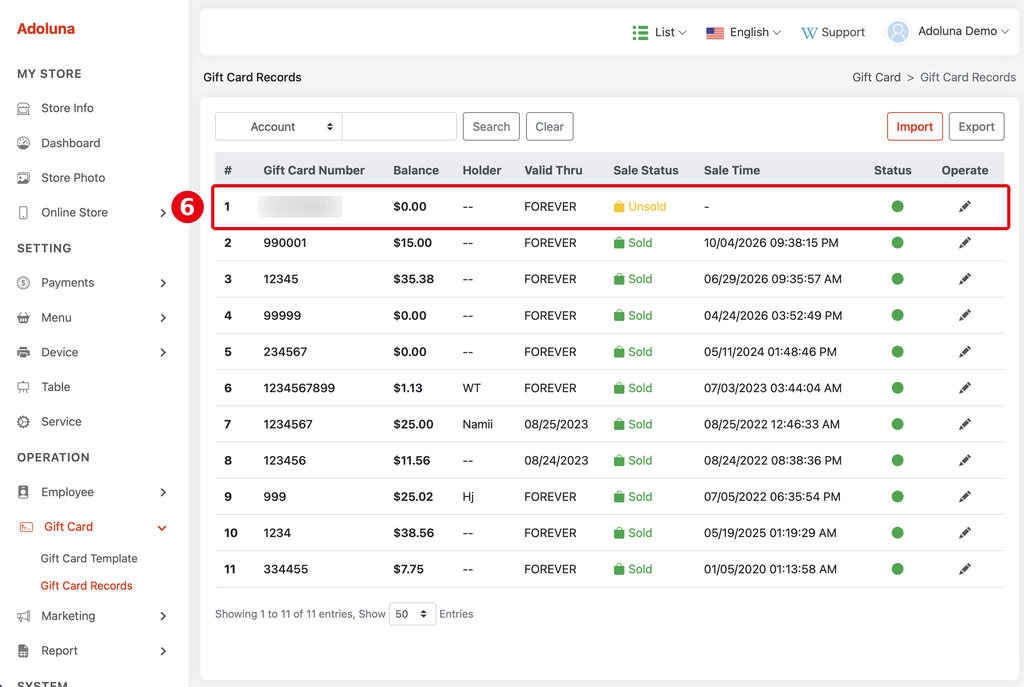Click the Report document icon

coord(24,651)
